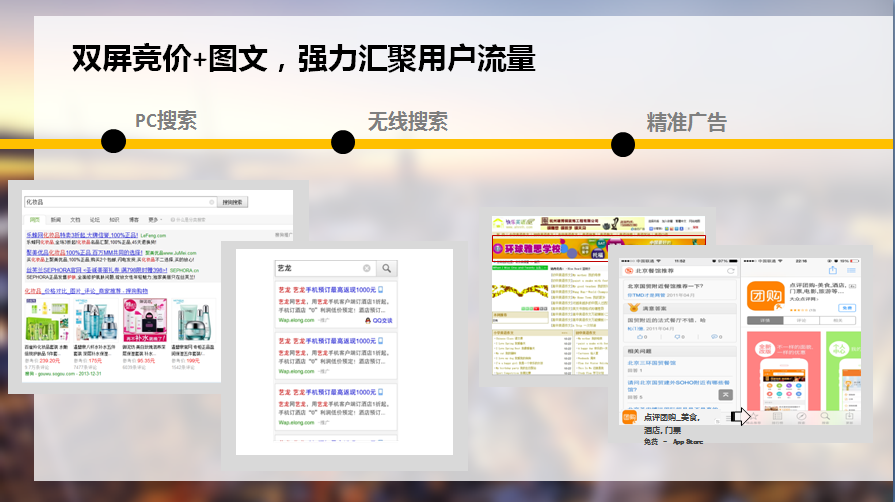Clear the 艺龙 search field with the x icon

366,268
